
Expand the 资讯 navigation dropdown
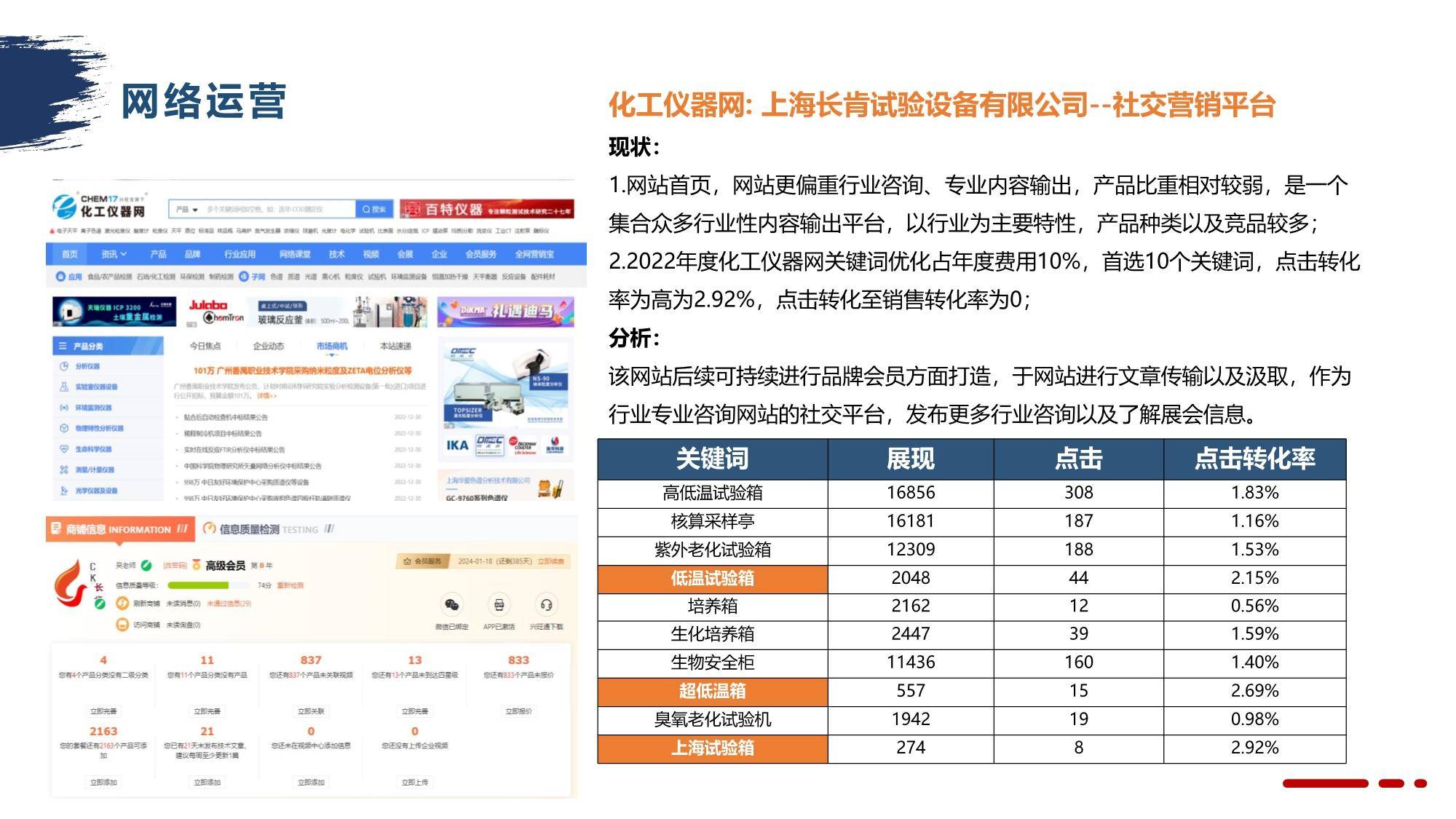tap(114, 254)
